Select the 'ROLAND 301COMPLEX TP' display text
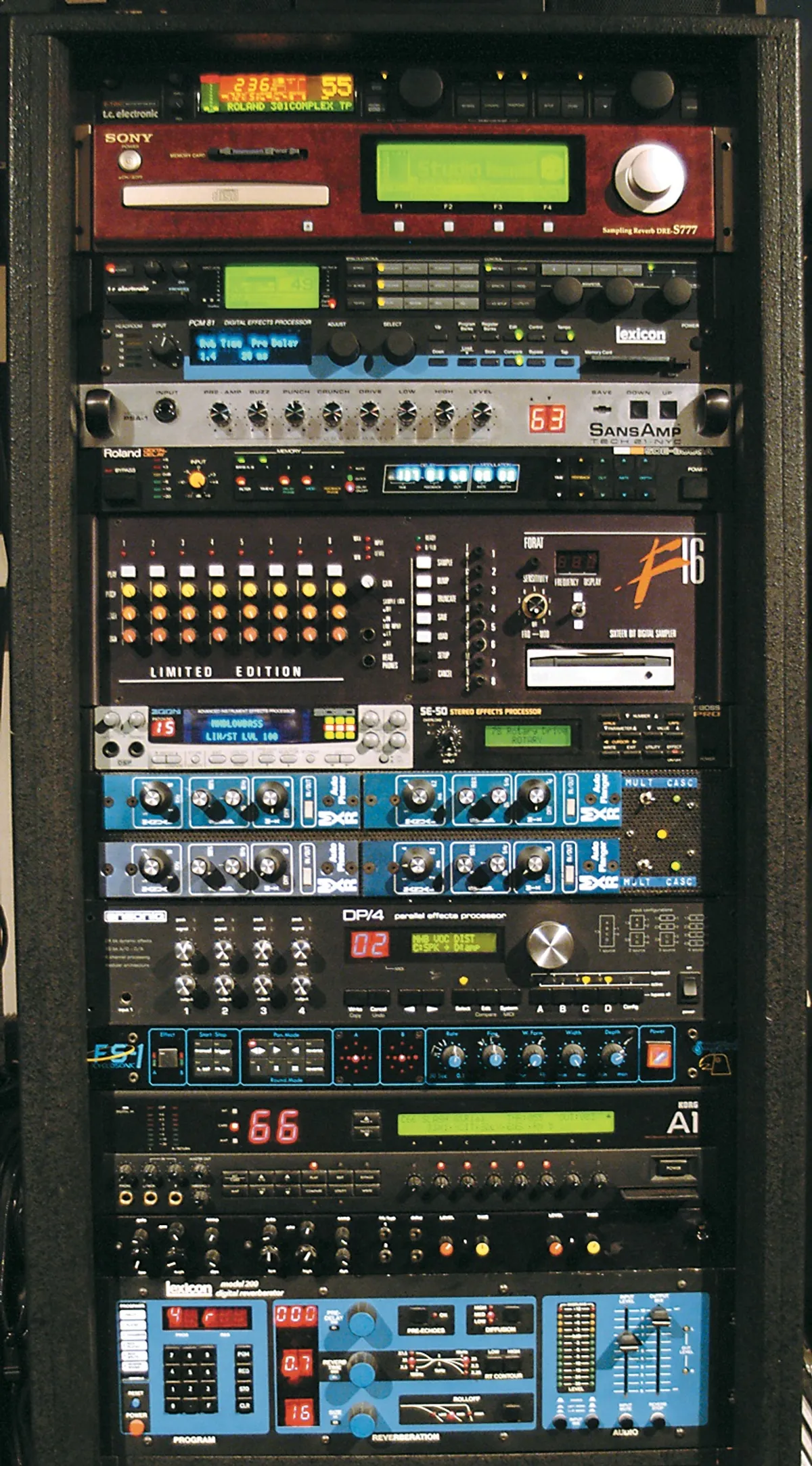The width and height of the screenshot is (812, 1466). (x=289, y=106)
